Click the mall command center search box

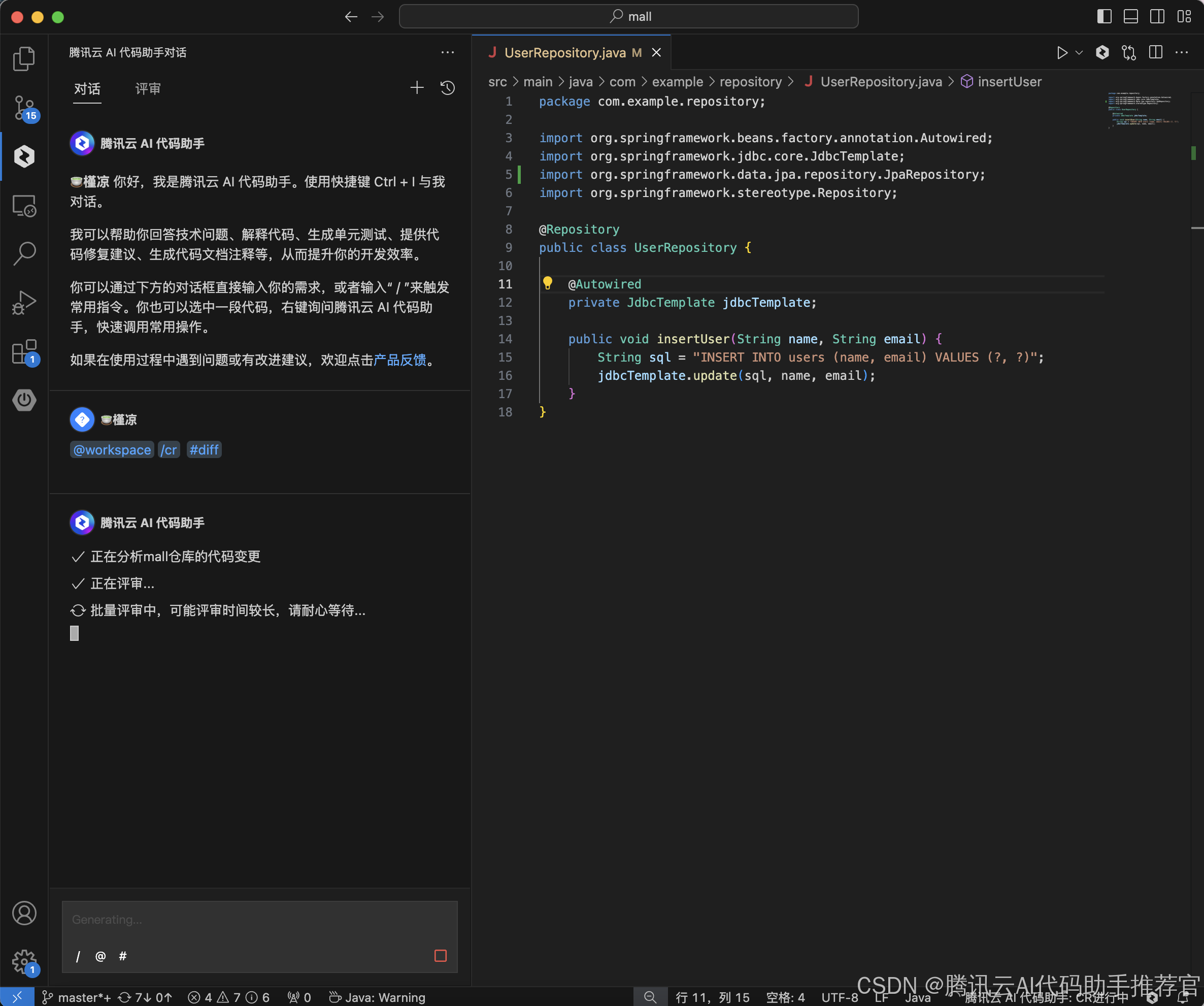click(628, 17)
